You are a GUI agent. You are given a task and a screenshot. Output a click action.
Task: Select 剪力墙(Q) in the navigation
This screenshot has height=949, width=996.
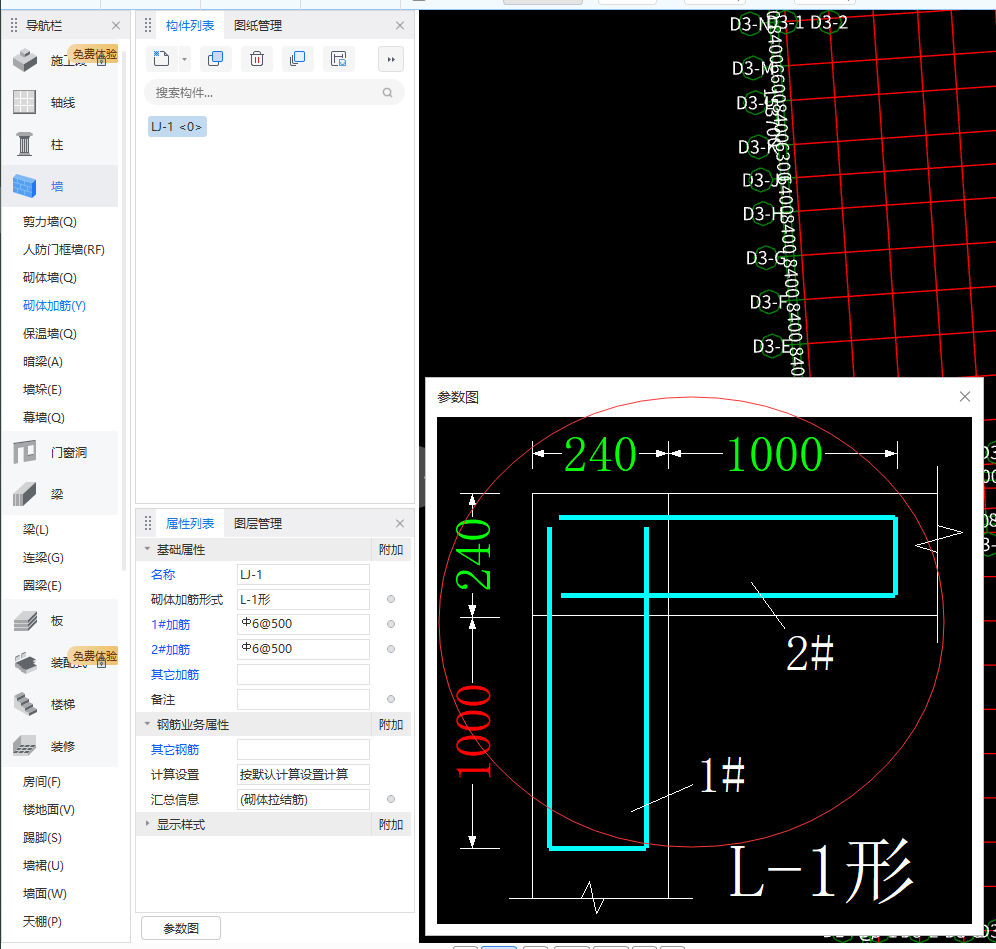coord(50,222)
